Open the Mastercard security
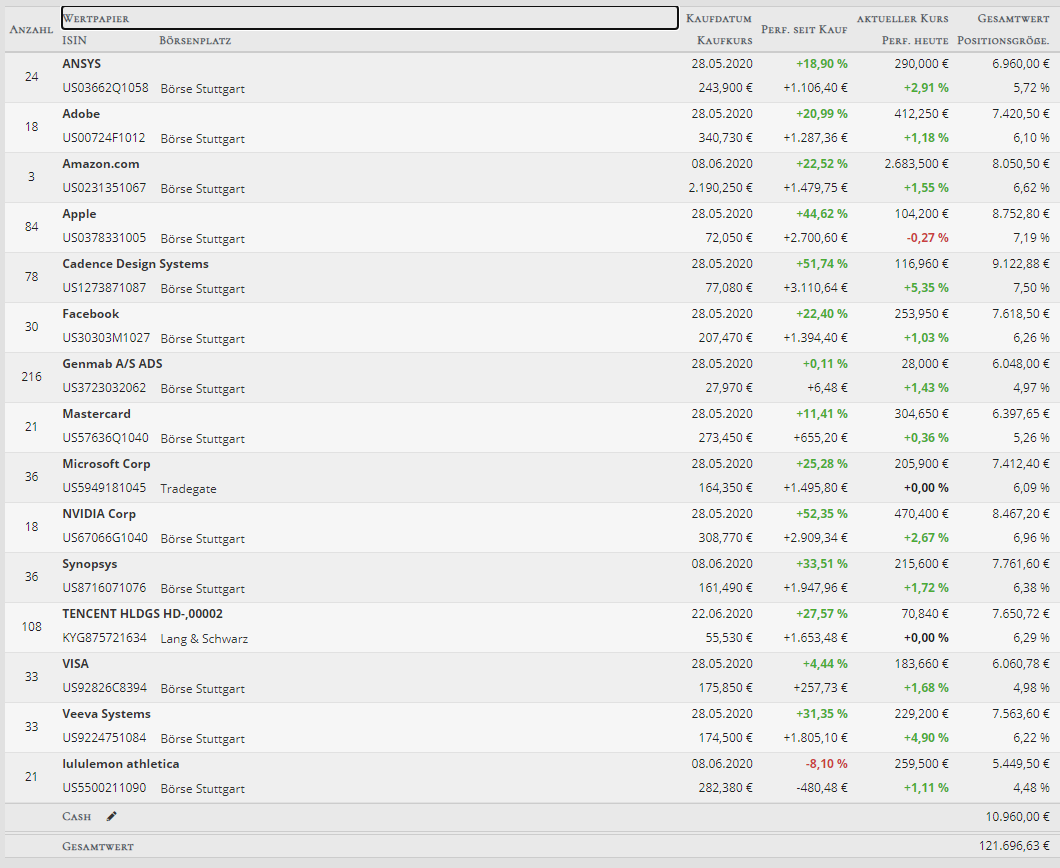Viewport: 1060px width, 868px height. [96, 414]
